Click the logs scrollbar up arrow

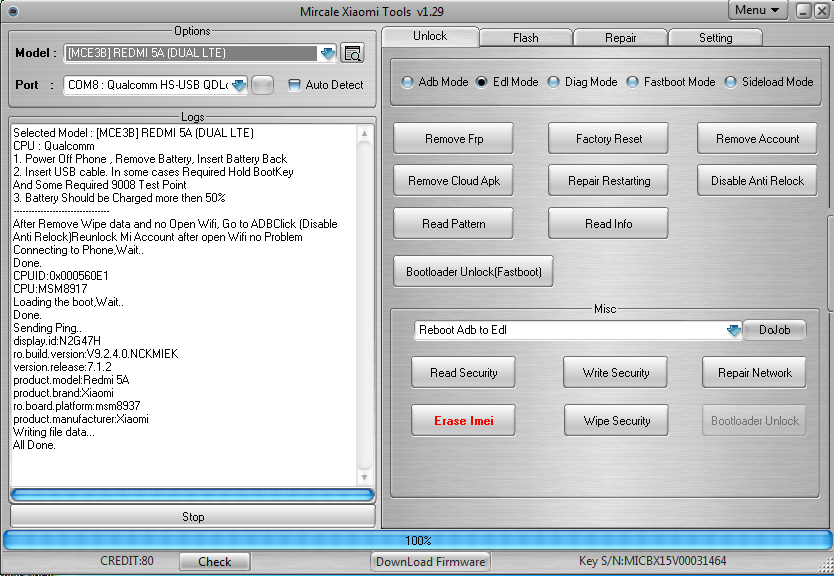coord(364,133)
